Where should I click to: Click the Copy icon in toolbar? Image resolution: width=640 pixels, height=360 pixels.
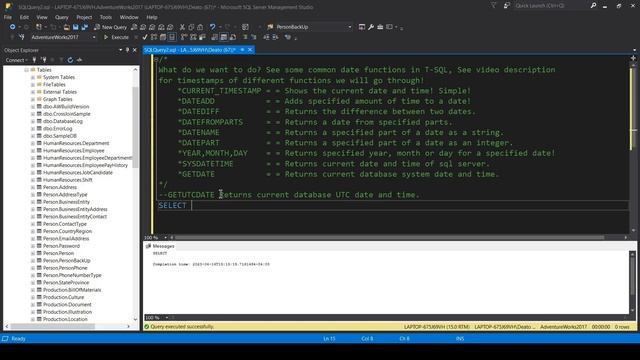191,27
